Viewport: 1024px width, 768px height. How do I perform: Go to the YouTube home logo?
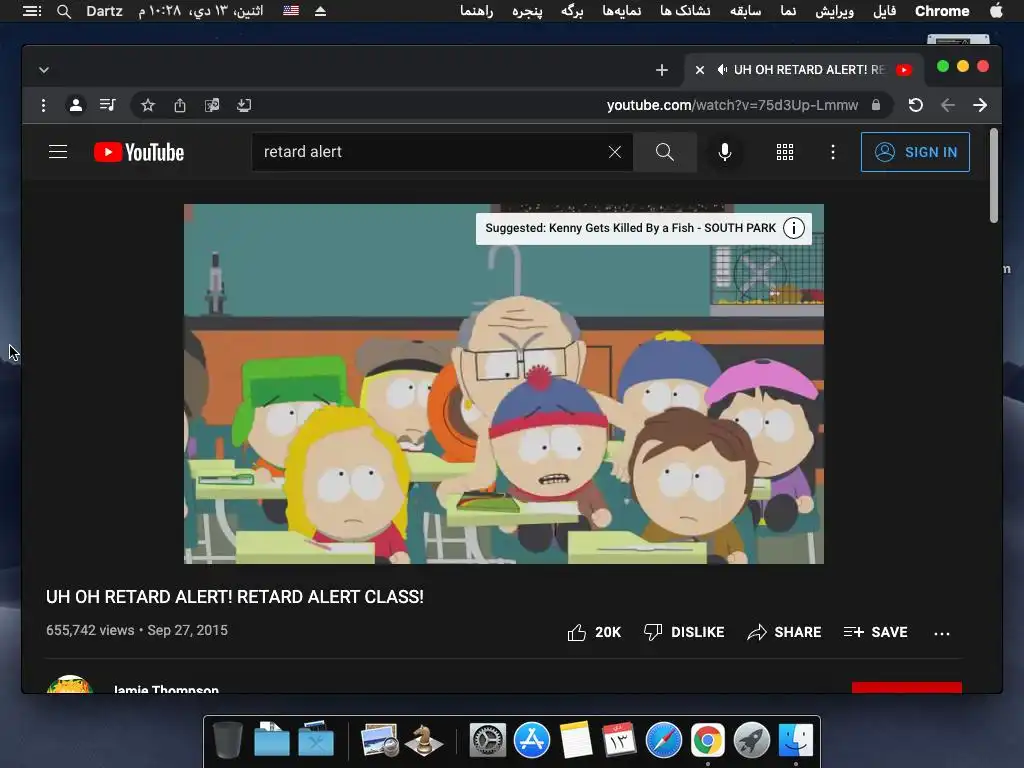tap(139, 152)
